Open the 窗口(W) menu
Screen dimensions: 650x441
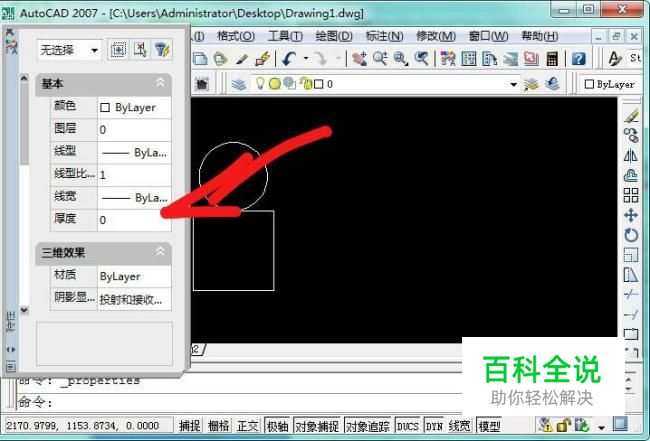pos(488,36)
